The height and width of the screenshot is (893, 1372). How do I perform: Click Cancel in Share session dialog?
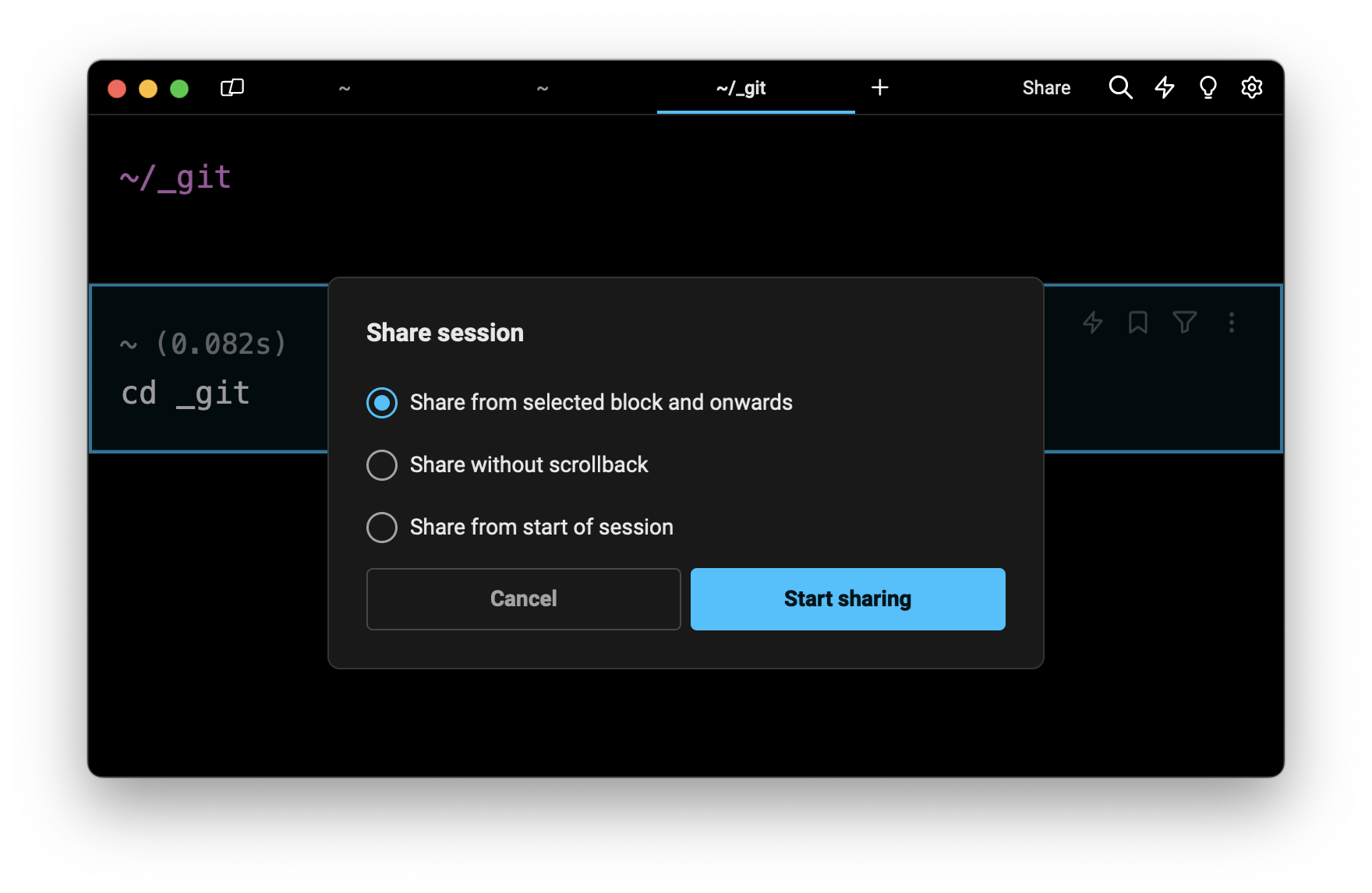[523, 599]
